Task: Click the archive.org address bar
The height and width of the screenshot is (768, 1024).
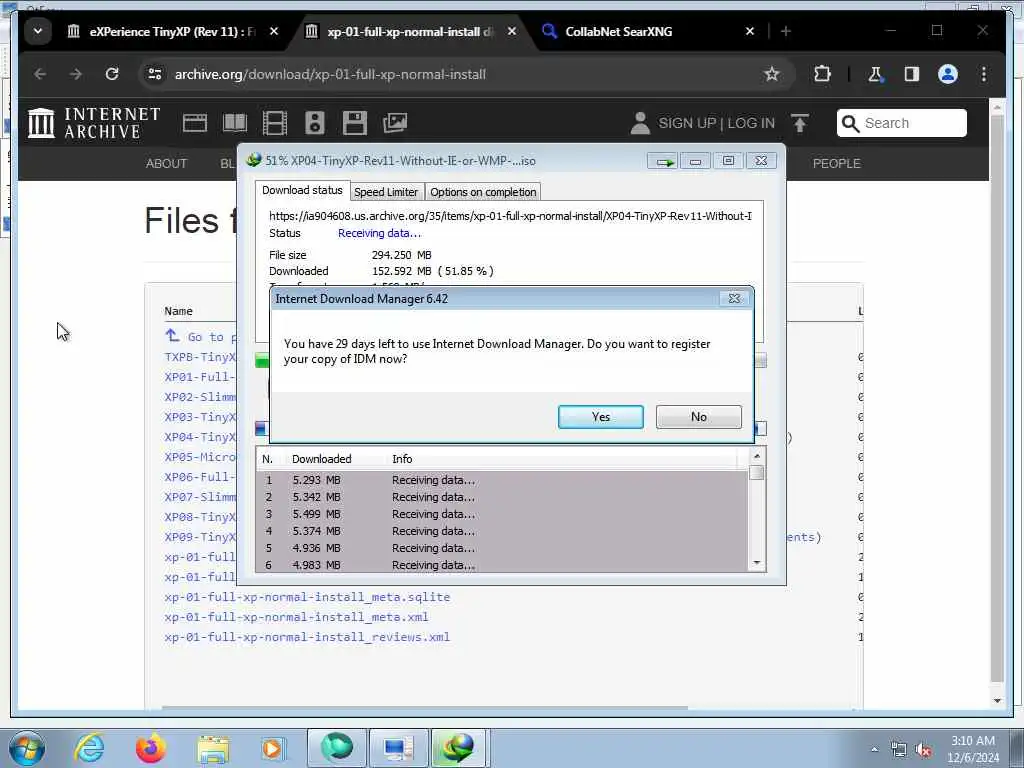Action: 457,74
